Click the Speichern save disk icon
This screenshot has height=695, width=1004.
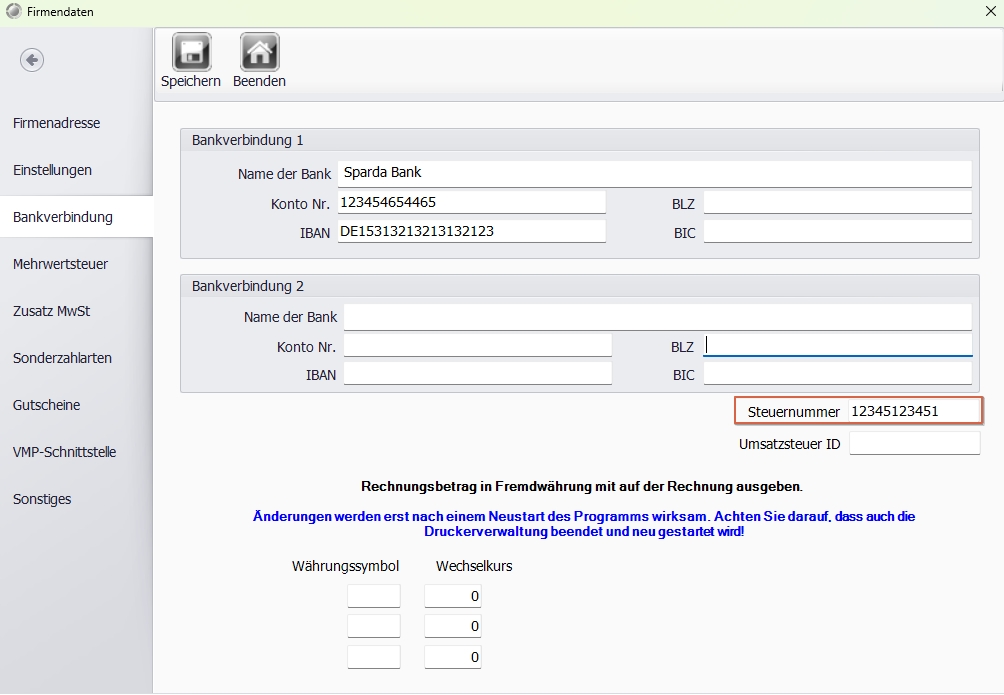point(191,53)
